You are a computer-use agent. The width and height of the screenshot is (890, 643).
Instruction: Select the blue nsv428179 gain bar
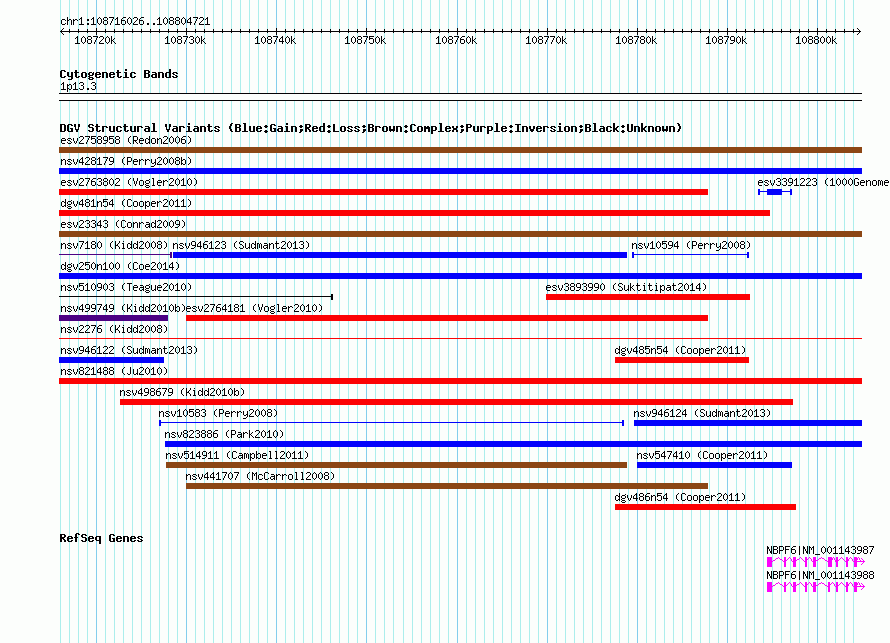[460, 171]
